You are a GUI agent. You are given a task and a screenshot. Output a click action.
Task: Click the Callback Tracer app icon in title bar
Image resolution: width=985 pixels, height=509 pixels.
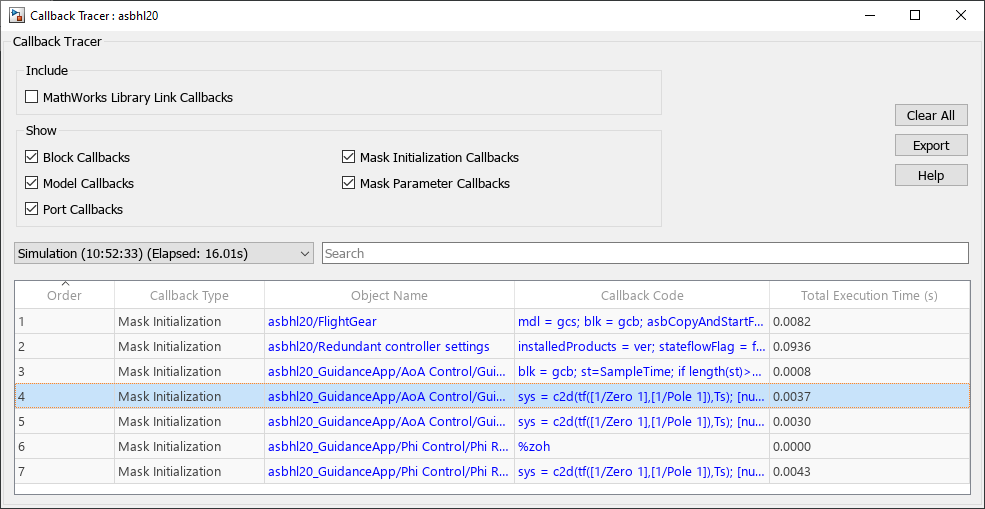pyautogui.click(x=17, y=16)
